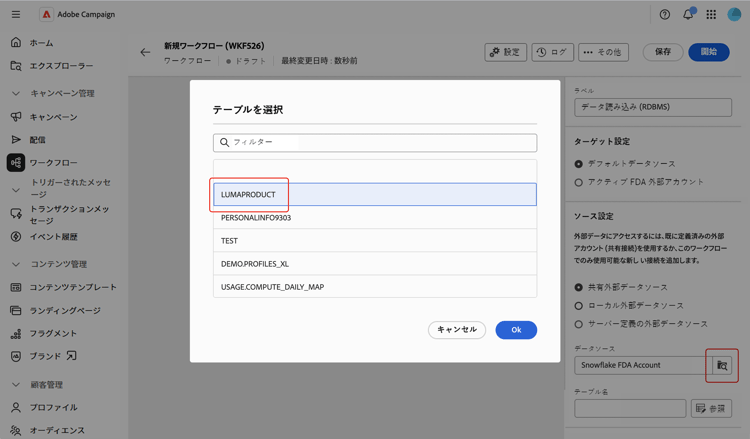Viewport: 750px width, 439px height.
Task: Select the TEST table row
Action: 375,241
